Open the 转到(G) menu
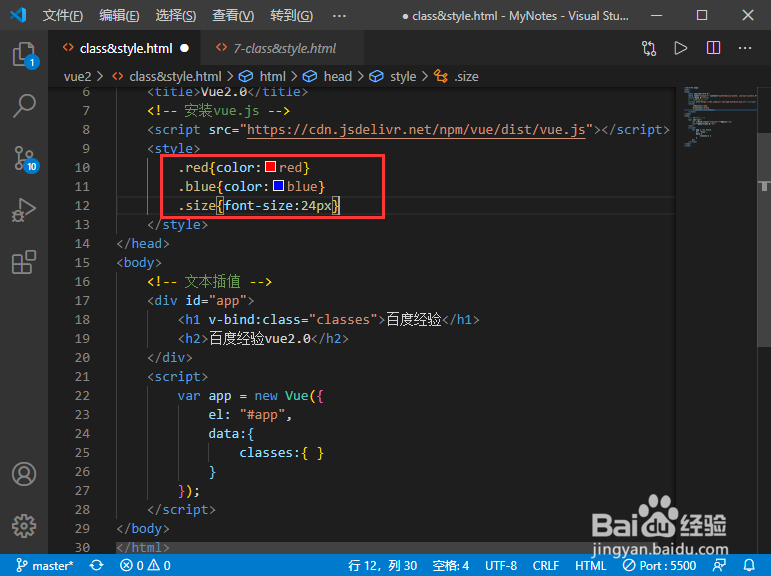 click(x=291, y=16)
